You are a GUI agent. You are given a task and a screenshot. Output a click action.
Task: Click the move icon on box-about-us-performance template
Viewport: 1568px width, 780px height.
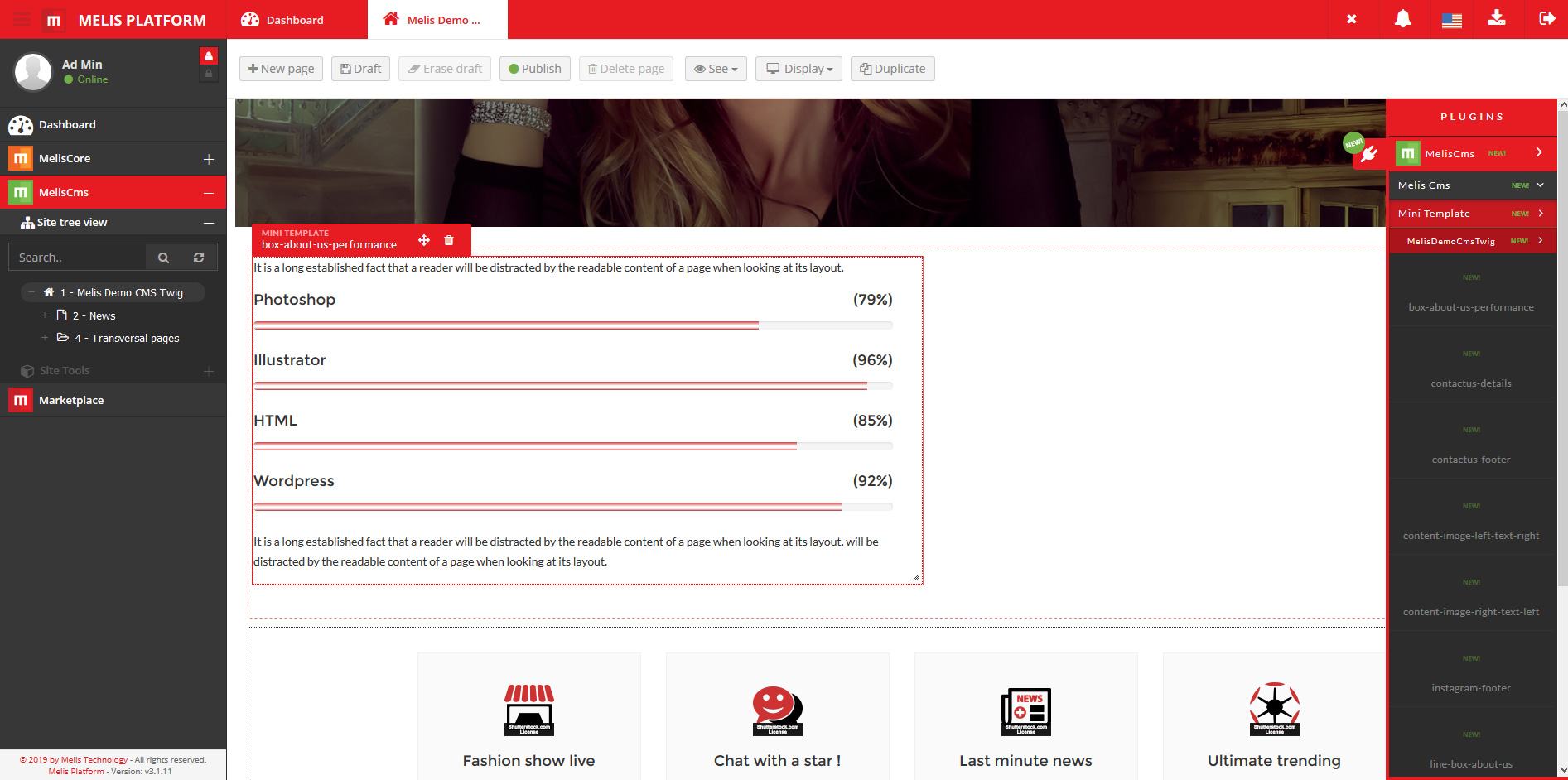424,240
